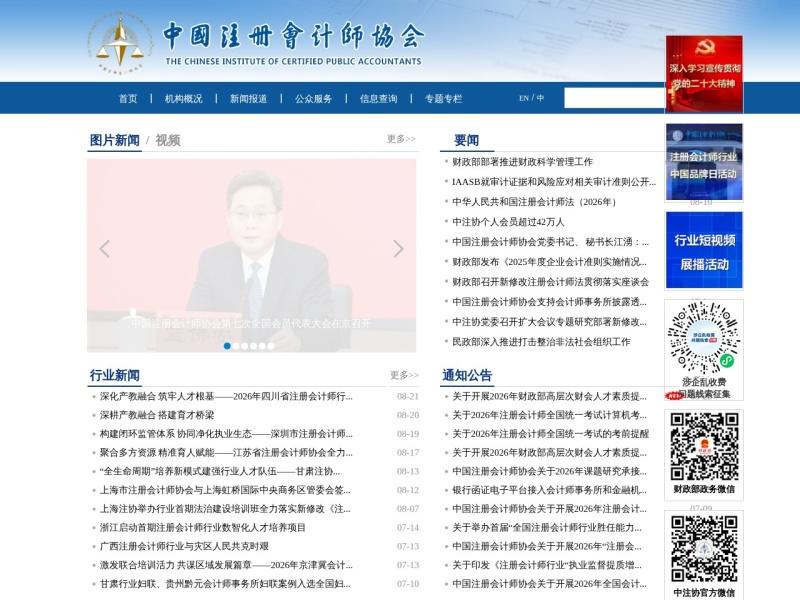Open 新闻报道 menu item
The image size is (800, 600).
point(248,98)
